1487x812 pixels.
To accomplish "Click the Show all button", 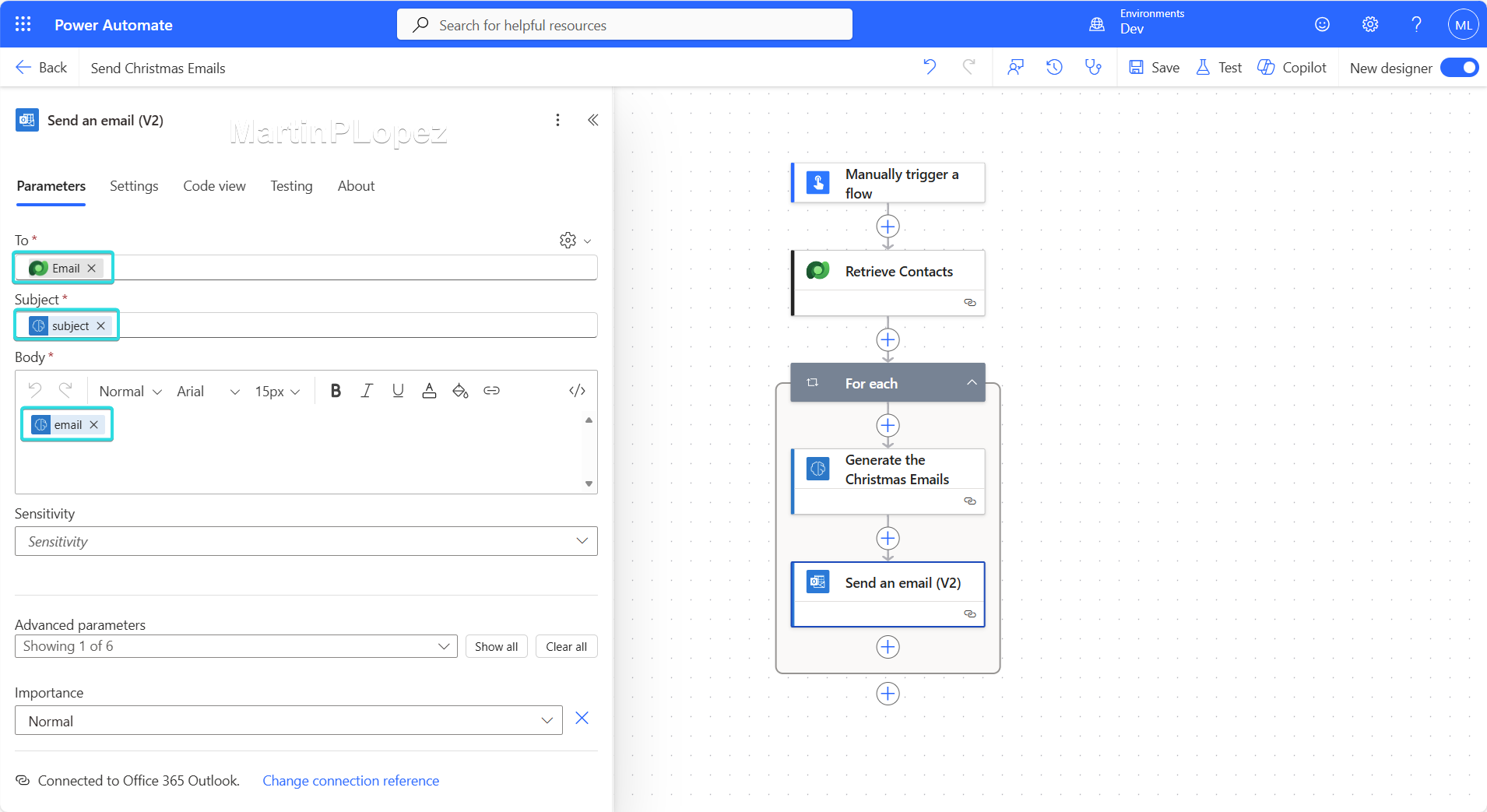I will point(496,647).
